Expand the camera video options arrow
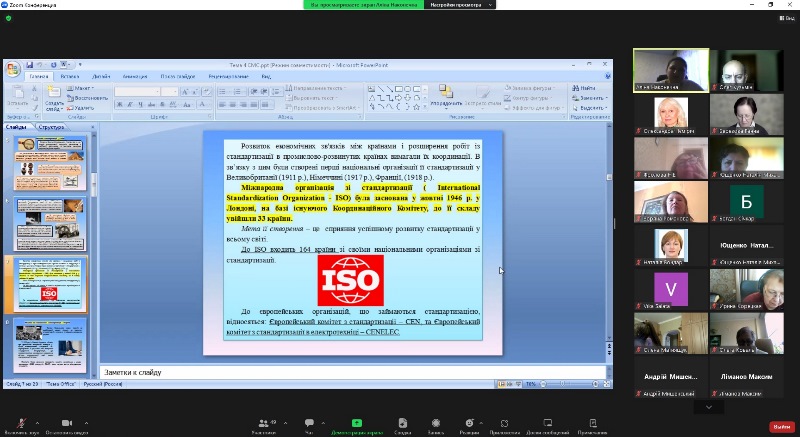 86,422
